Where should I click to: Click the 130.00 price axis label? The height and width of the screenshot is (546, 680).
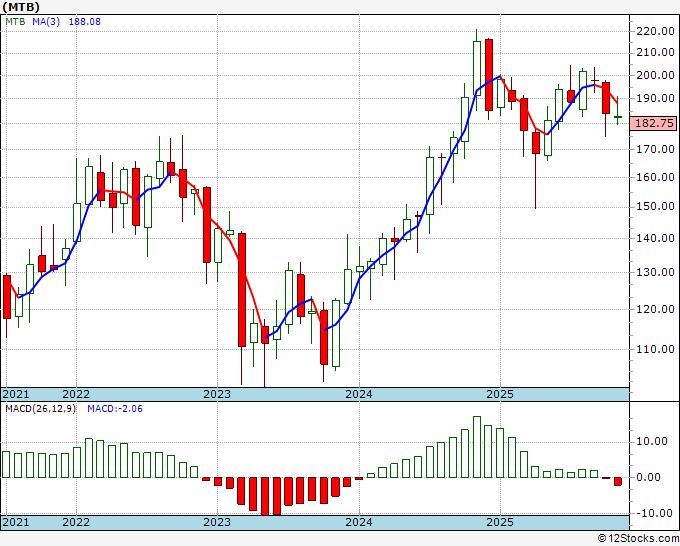coord(655,272)
